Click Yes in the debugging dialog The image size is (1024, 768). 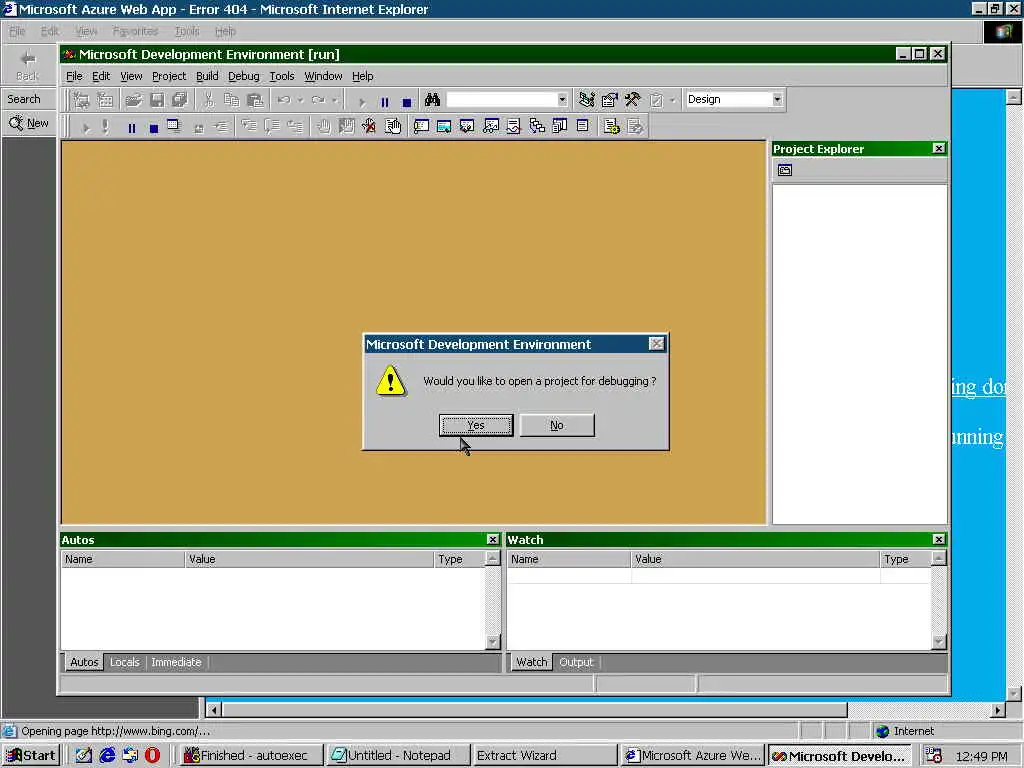(475, 425)
